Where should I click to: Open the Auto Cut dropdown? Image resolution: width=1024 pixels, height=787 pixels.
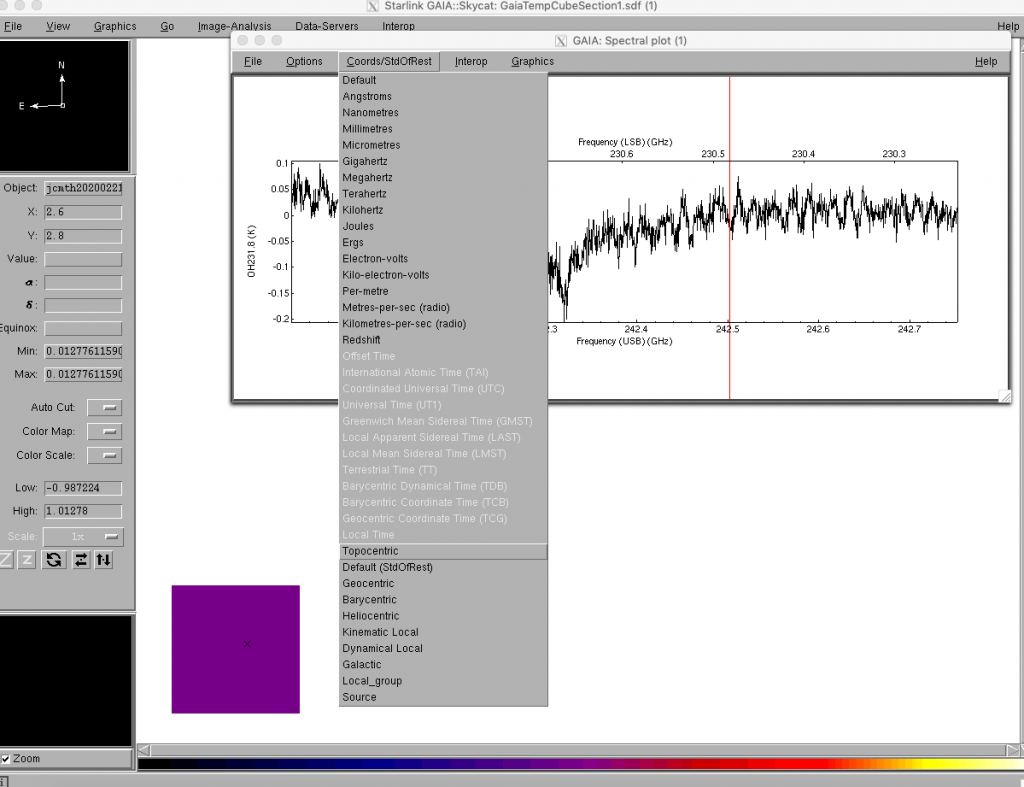pos(104,408)
